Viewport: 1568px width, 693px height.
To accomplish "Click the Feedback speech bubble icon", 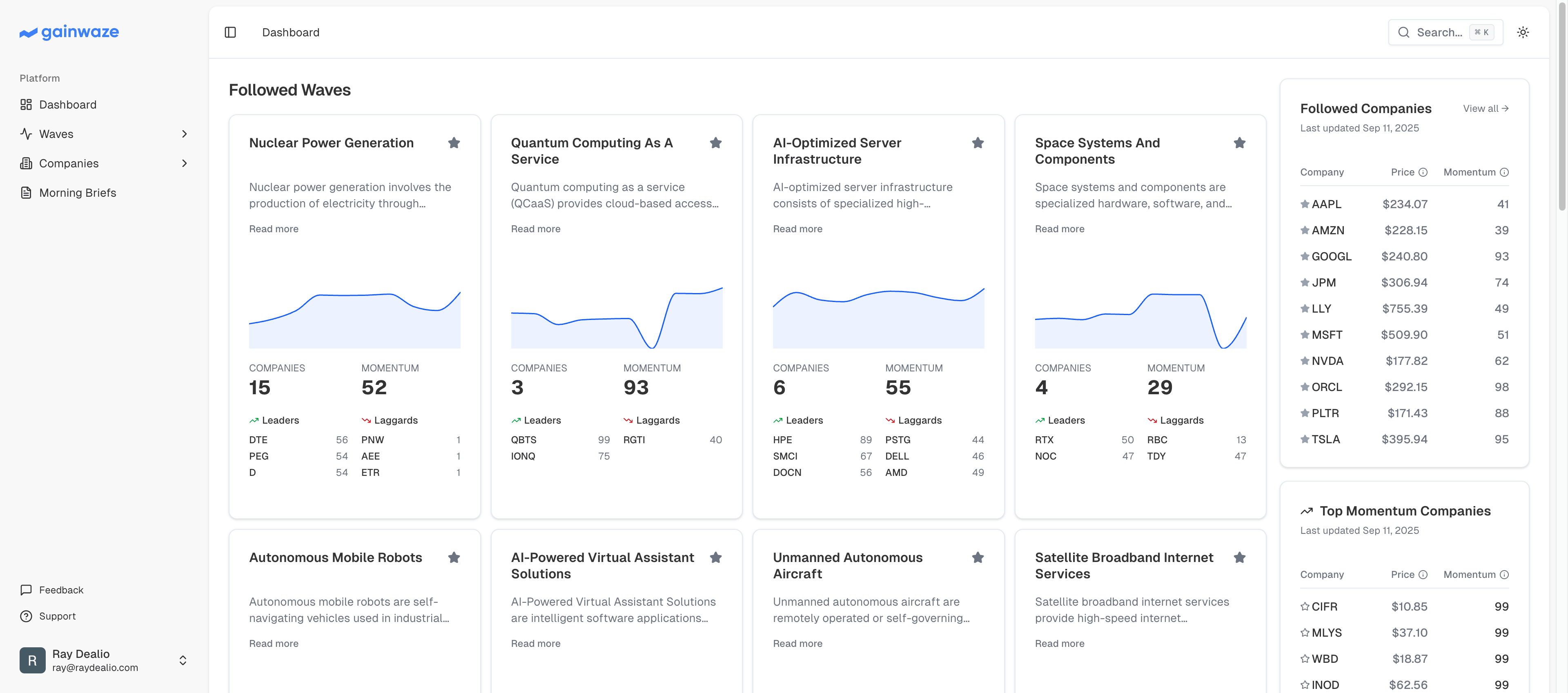I will pyautogui.click(x=26, y=590).
